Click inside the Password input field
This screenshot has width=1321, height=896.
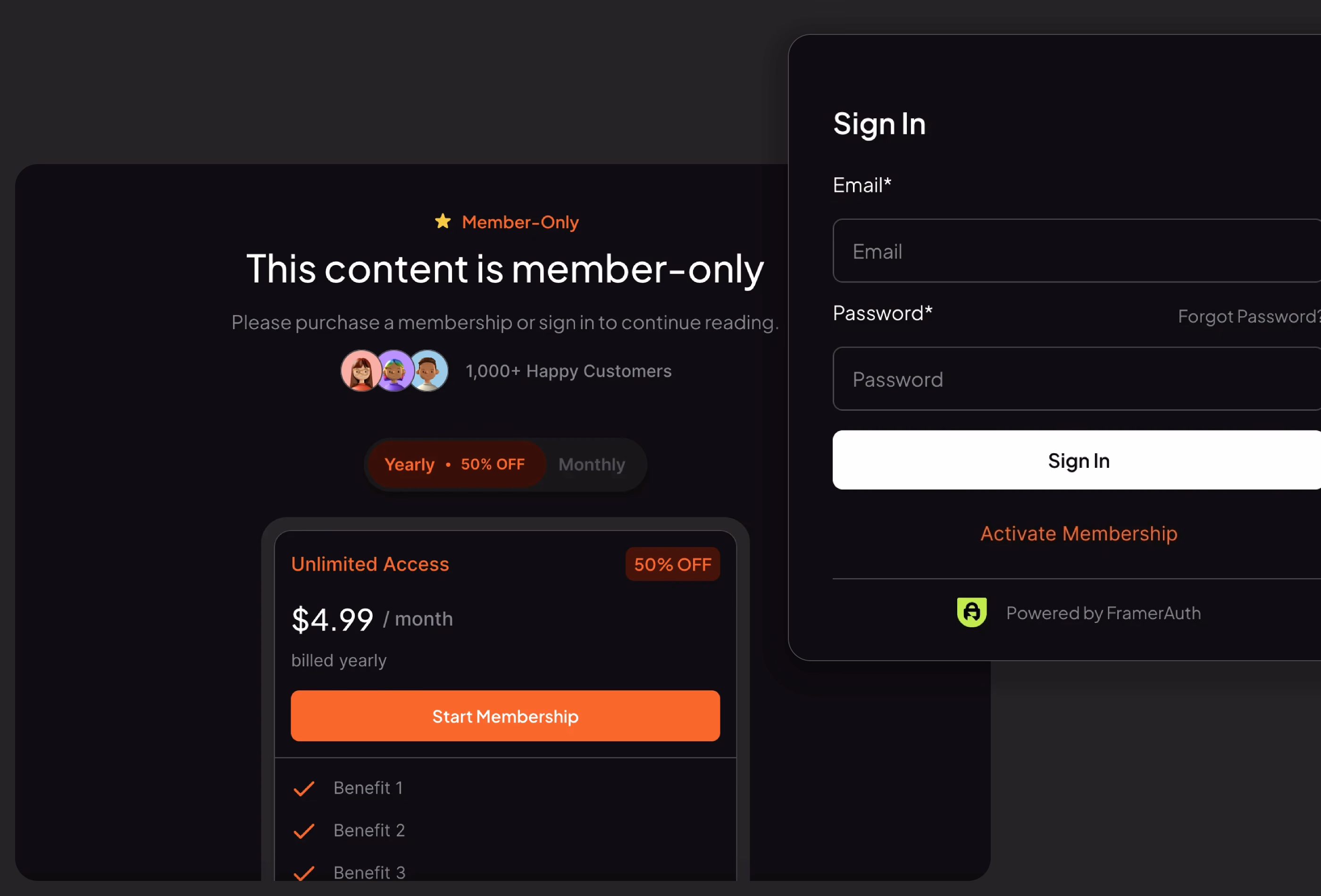[1076, 379]
